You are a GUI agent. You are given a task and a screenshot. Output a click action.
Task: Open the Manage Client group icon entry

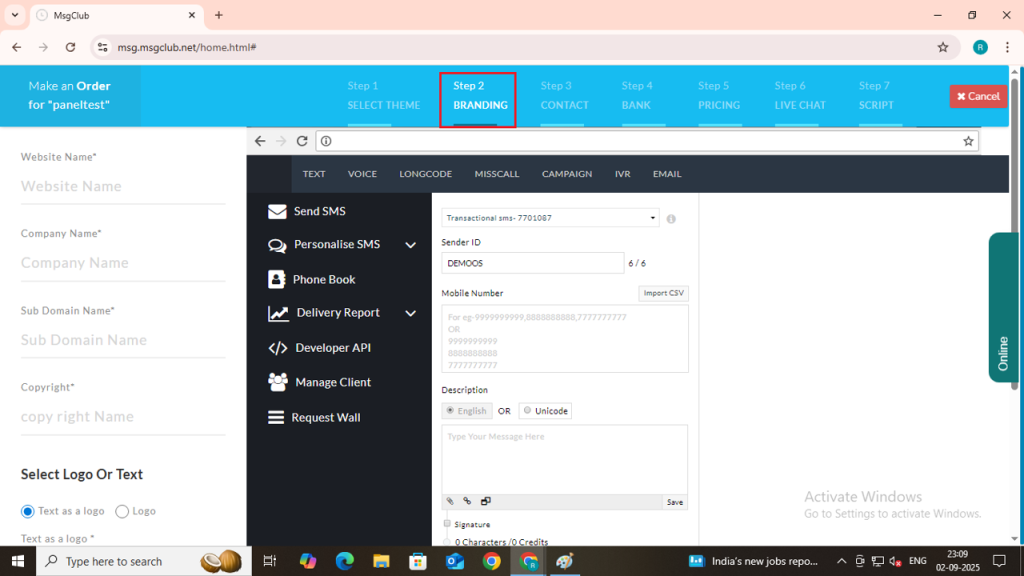[x=319, y=382]
